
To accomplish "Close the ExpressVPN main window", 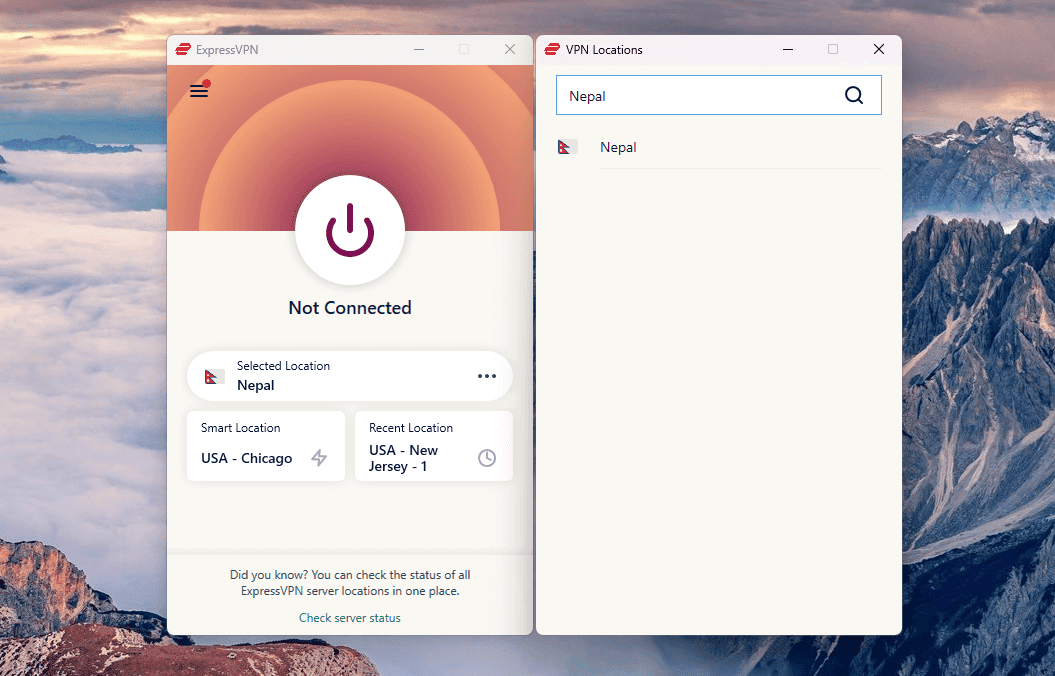I will click(510, 49).
